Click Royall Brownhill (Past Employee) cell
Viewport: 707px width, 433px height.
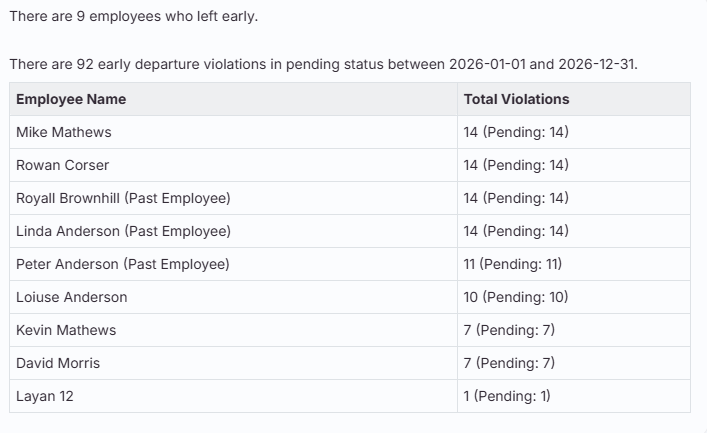pos(233,198)
